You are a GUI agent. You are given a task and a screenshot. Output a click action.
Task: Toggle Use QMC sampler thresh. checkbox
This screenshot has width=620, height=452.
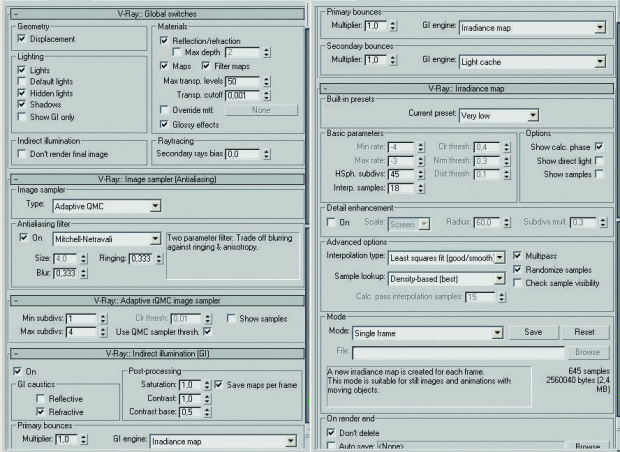click(207, 331)
